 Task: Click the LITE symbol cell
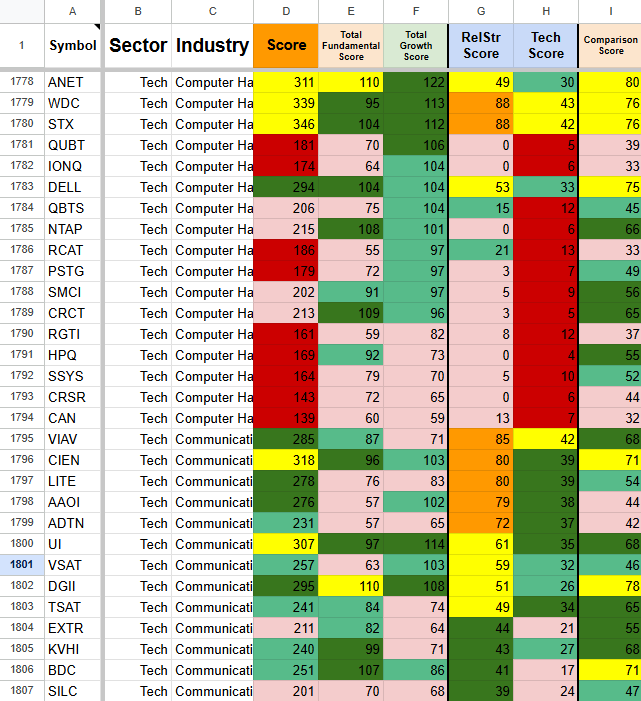coord(72,481)
